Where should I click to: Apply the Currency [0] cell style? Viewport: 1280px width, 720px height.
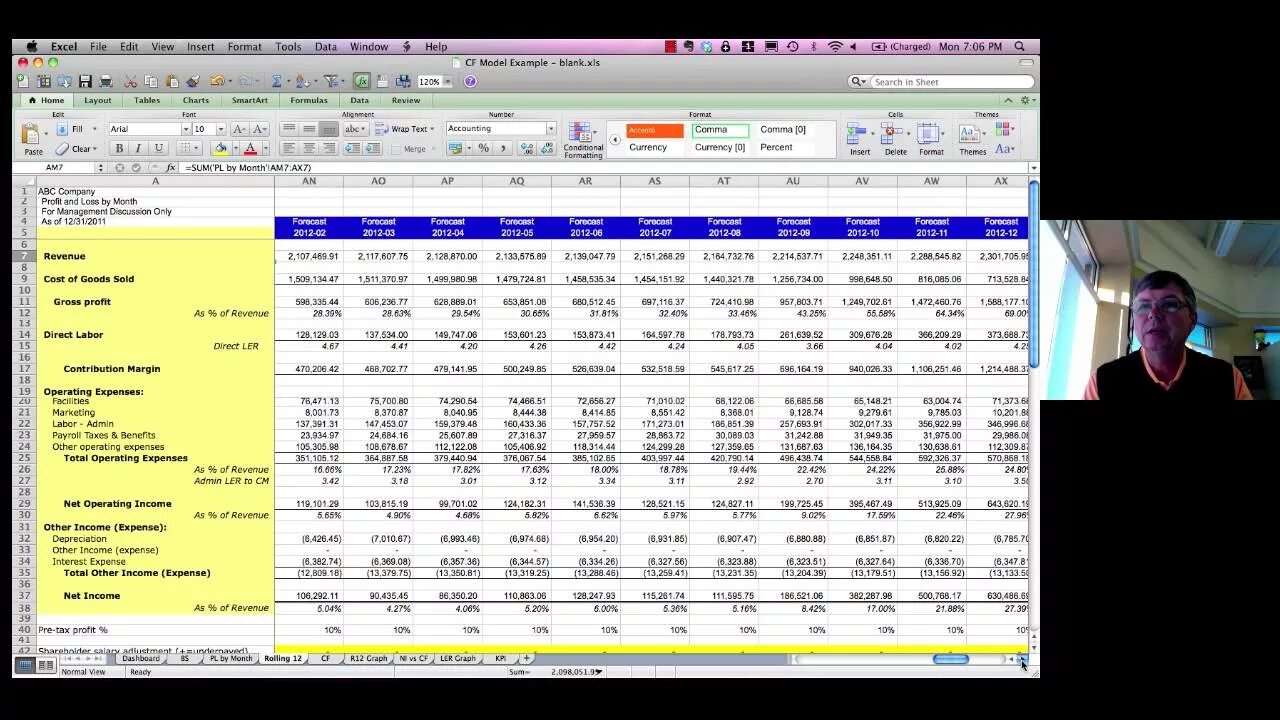click(719, 148)
